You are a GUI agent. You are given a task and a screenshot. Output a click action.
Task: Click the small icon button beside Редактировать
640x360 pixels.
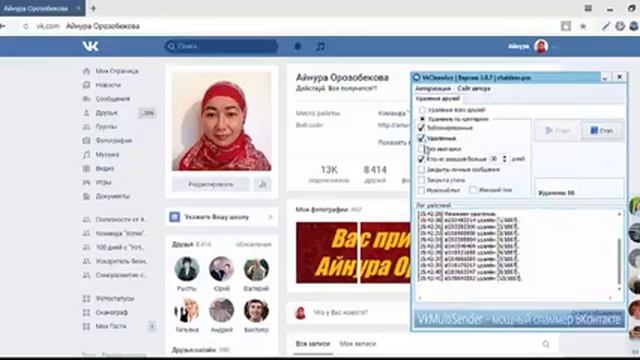click(262, 184)
